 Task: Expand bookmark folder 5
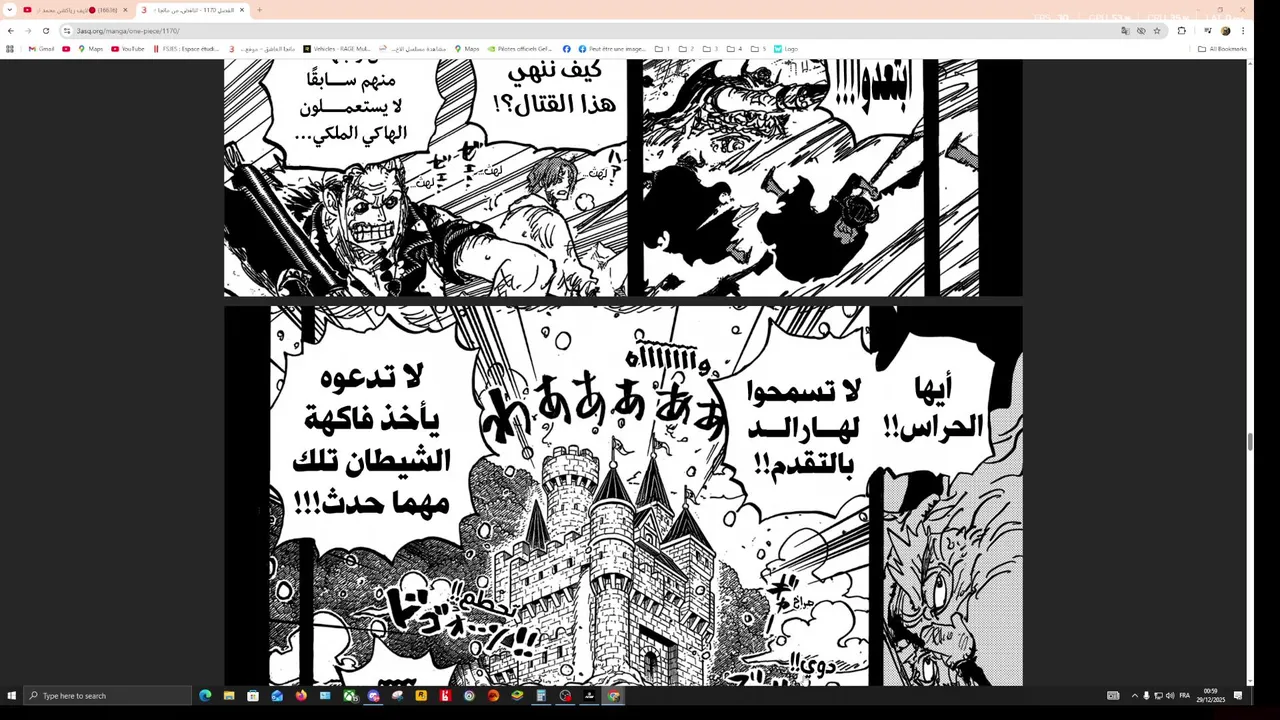[x=758, y=49]
